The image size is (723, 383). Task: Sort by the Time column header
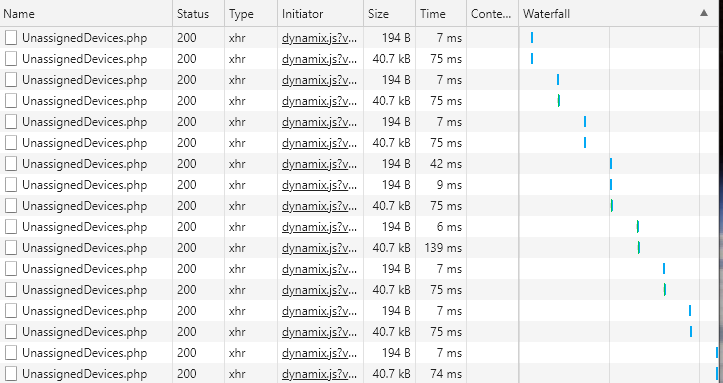coord(441,14)
